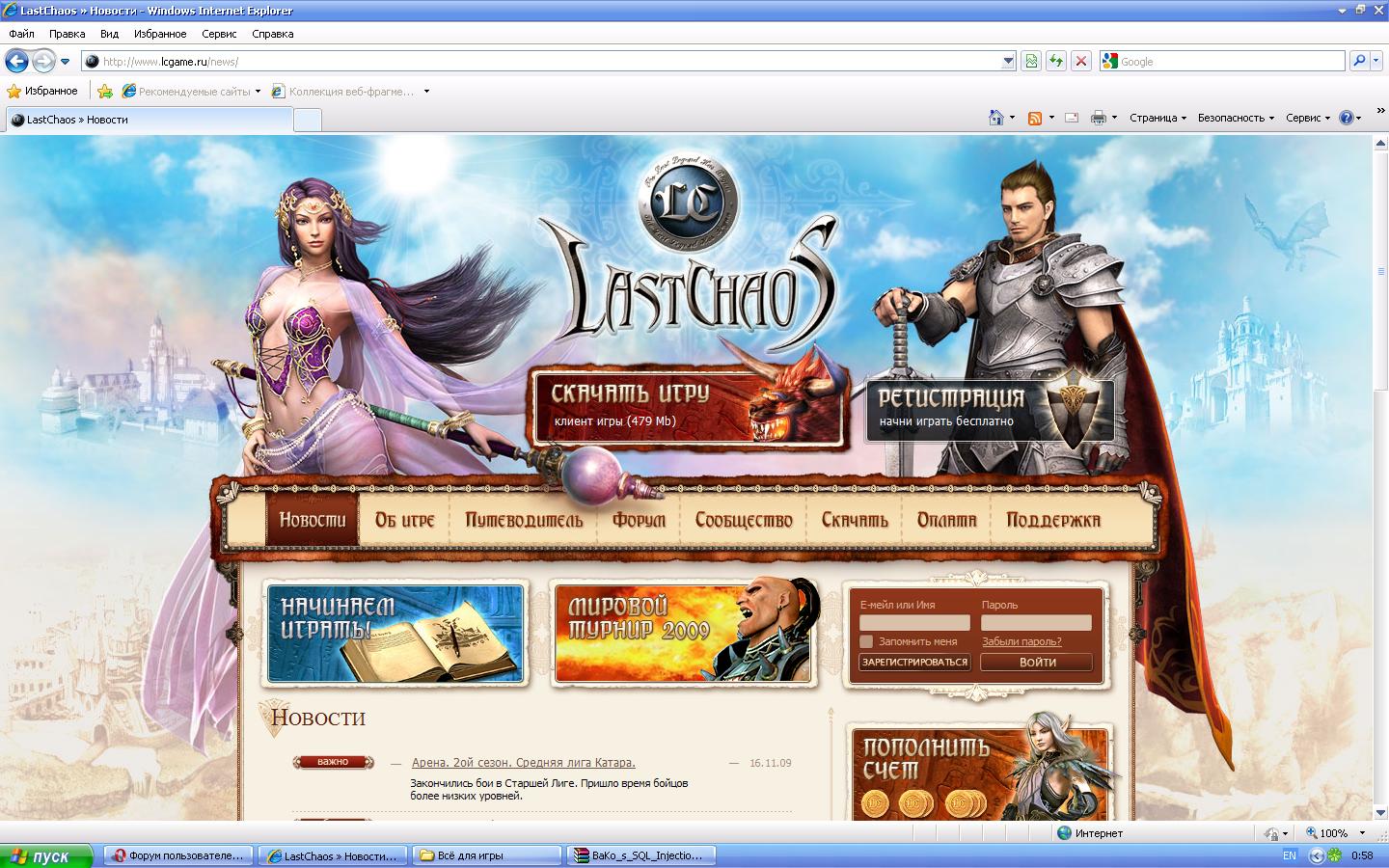The width and height of the screenshot is (1389, 868).
Task: Click the Stop loading red X icon
Action: pyautogui.click(x=1081, y=62)
